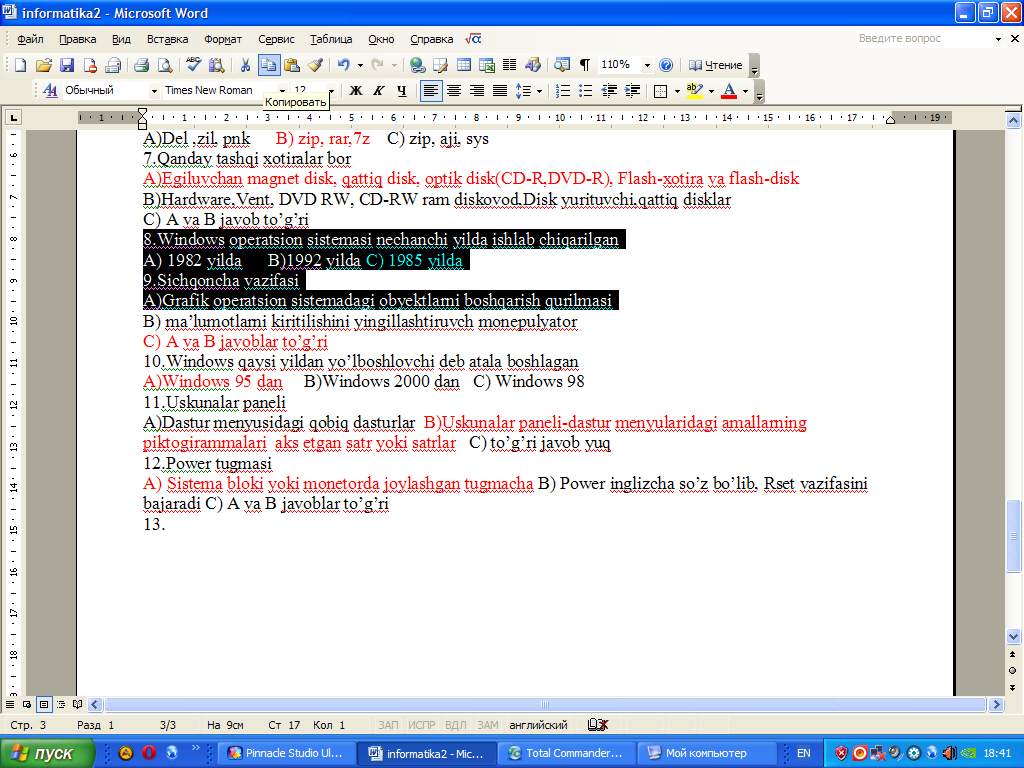Expand the border style arrow
The height and width of the screenshot is (768, 1024).
click(x=677, y=91)
